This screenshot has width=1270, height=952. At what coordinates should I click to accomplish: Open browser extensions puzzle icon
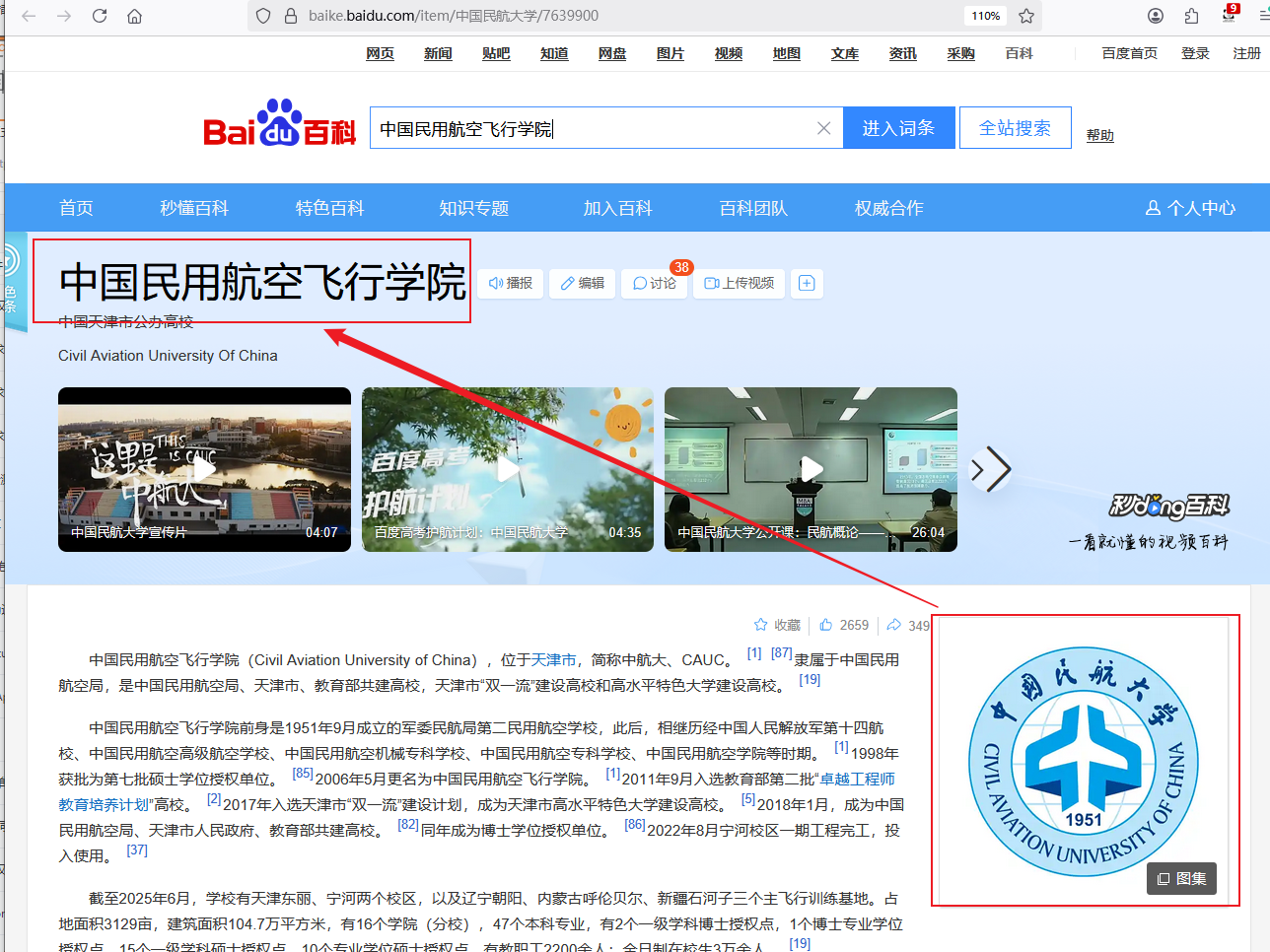coord(1192,16)
